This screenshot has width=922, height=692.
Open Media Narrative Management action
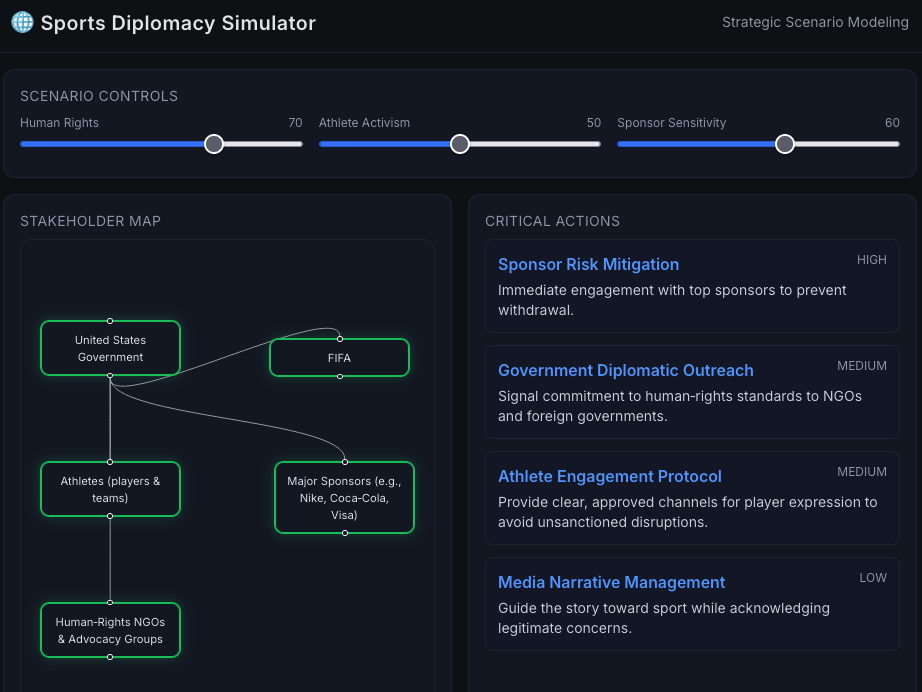pos(692,604)
